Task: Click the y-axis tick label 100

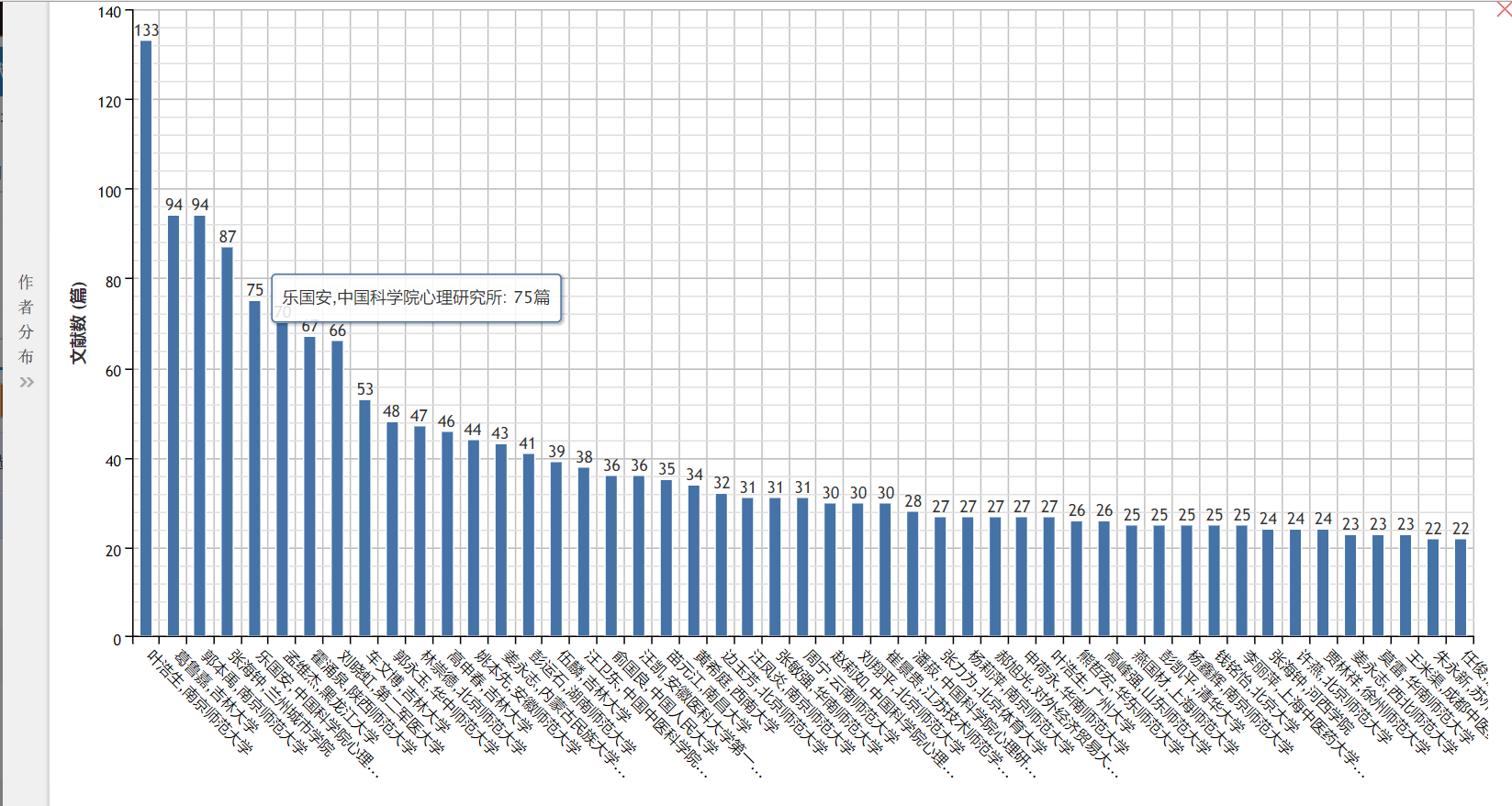Action: [x=109, y=192]
